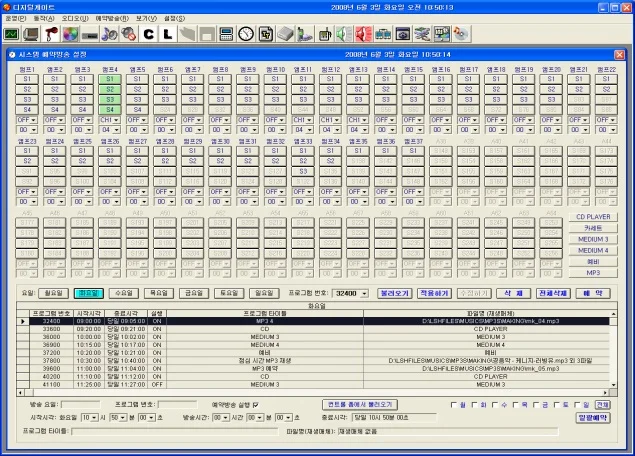Click the CD PLAYER source button

(x=593, y=217)
